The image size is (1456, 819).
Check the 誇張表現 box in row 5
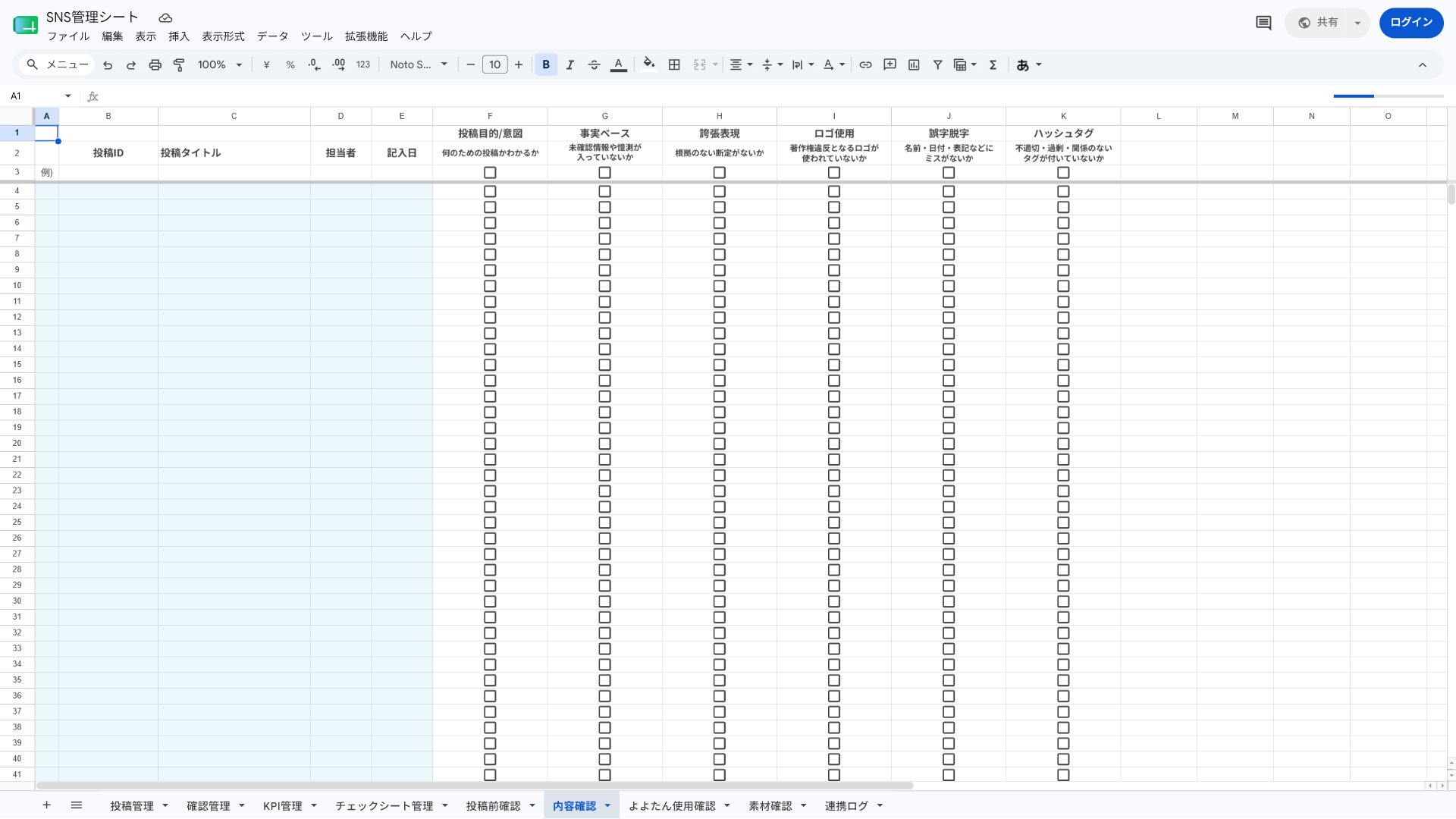720,207
